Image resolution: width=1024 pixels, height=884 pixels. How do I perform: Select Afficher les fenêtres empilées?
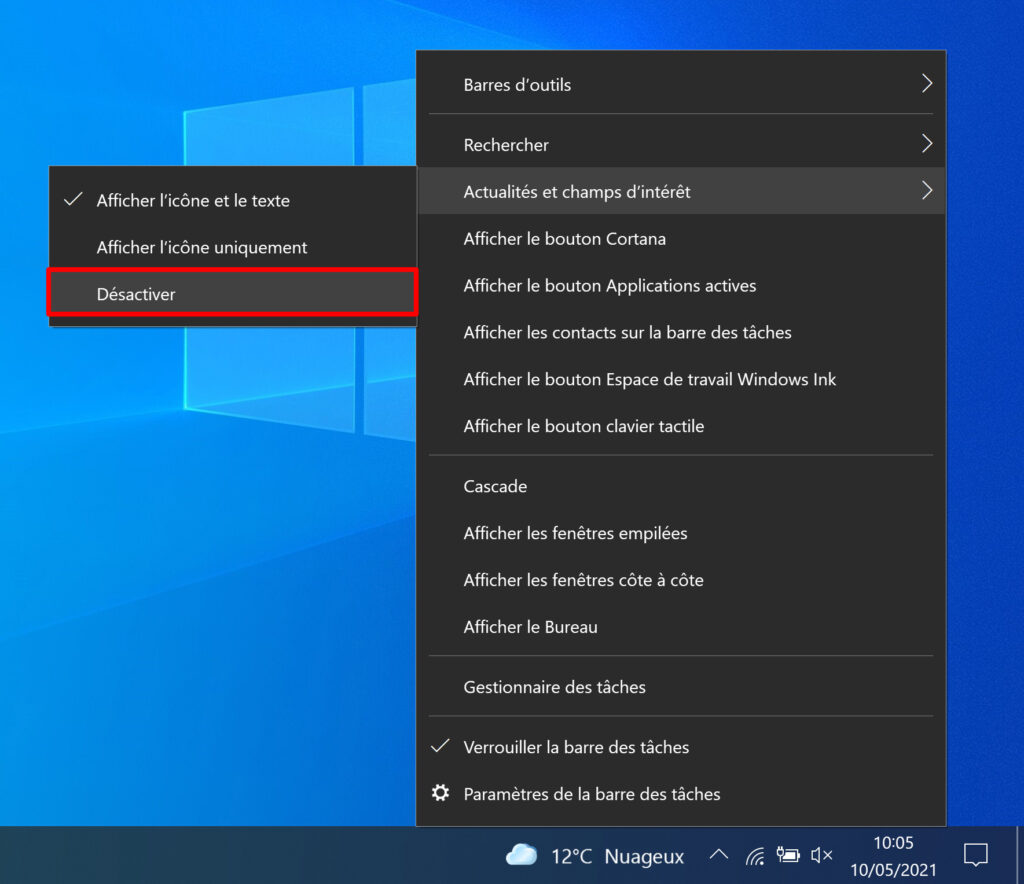(x=680, y=533)
